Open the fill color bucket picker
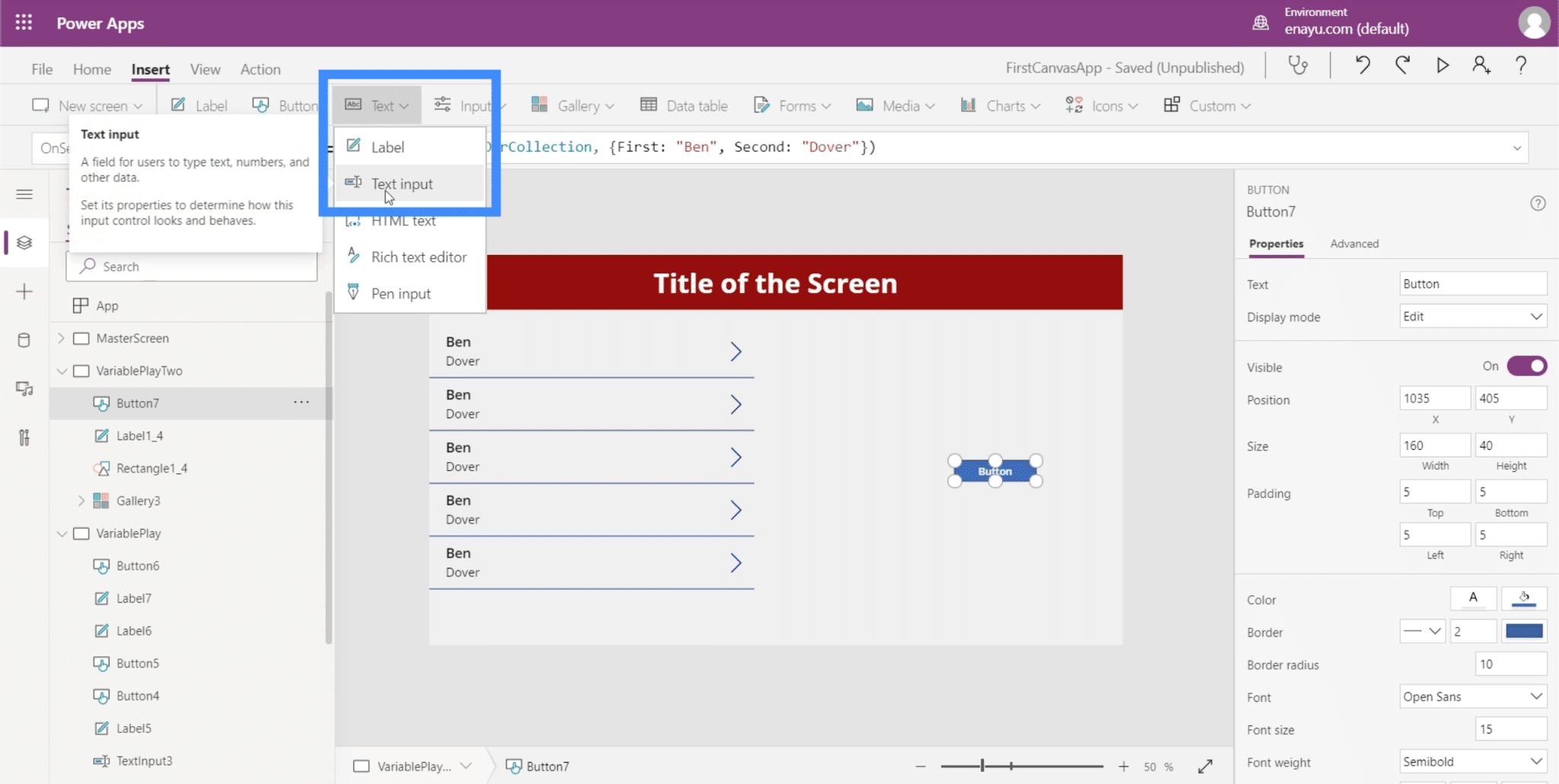The width and height of the screenshot is (1559, 784). (x=1524, y=599)
